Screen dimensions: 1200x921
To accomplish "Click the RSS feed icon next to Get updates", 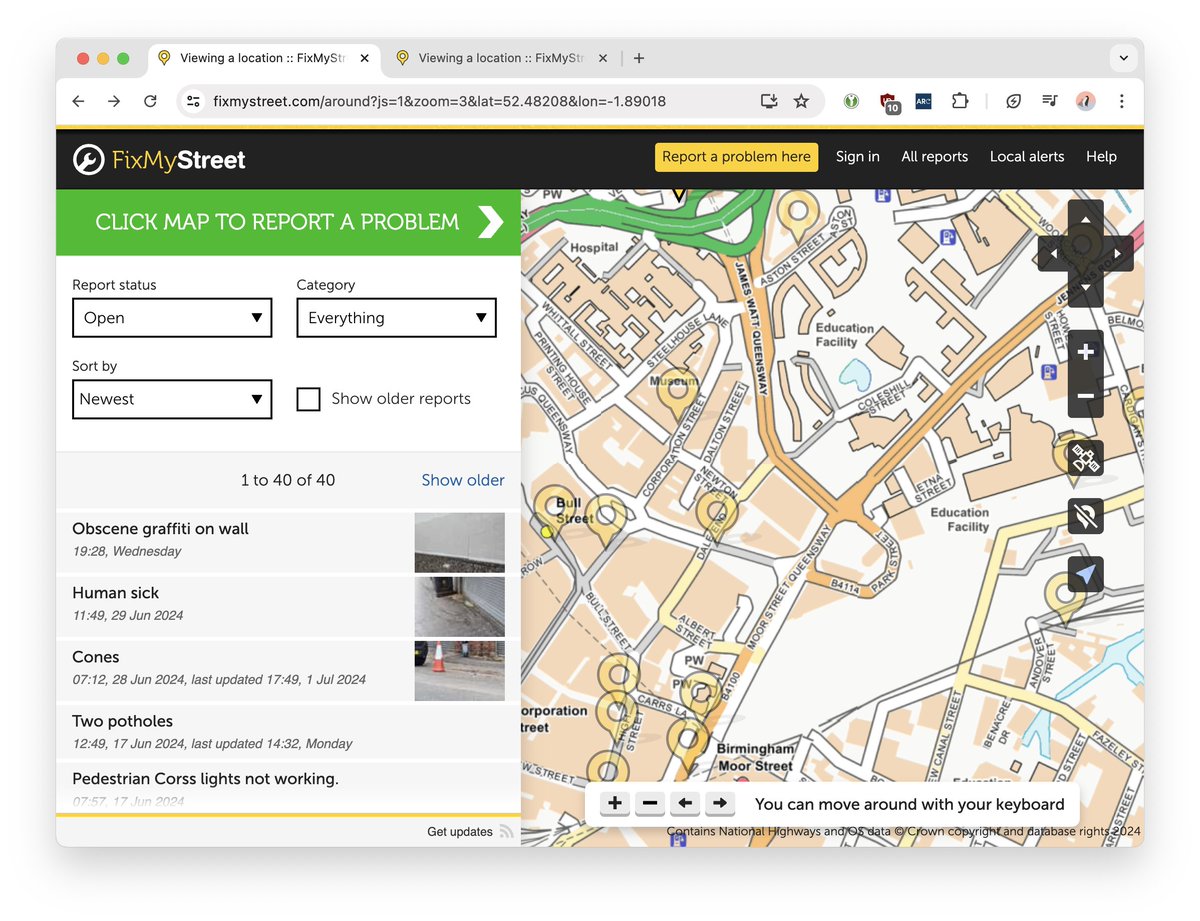I will [507, 831].
